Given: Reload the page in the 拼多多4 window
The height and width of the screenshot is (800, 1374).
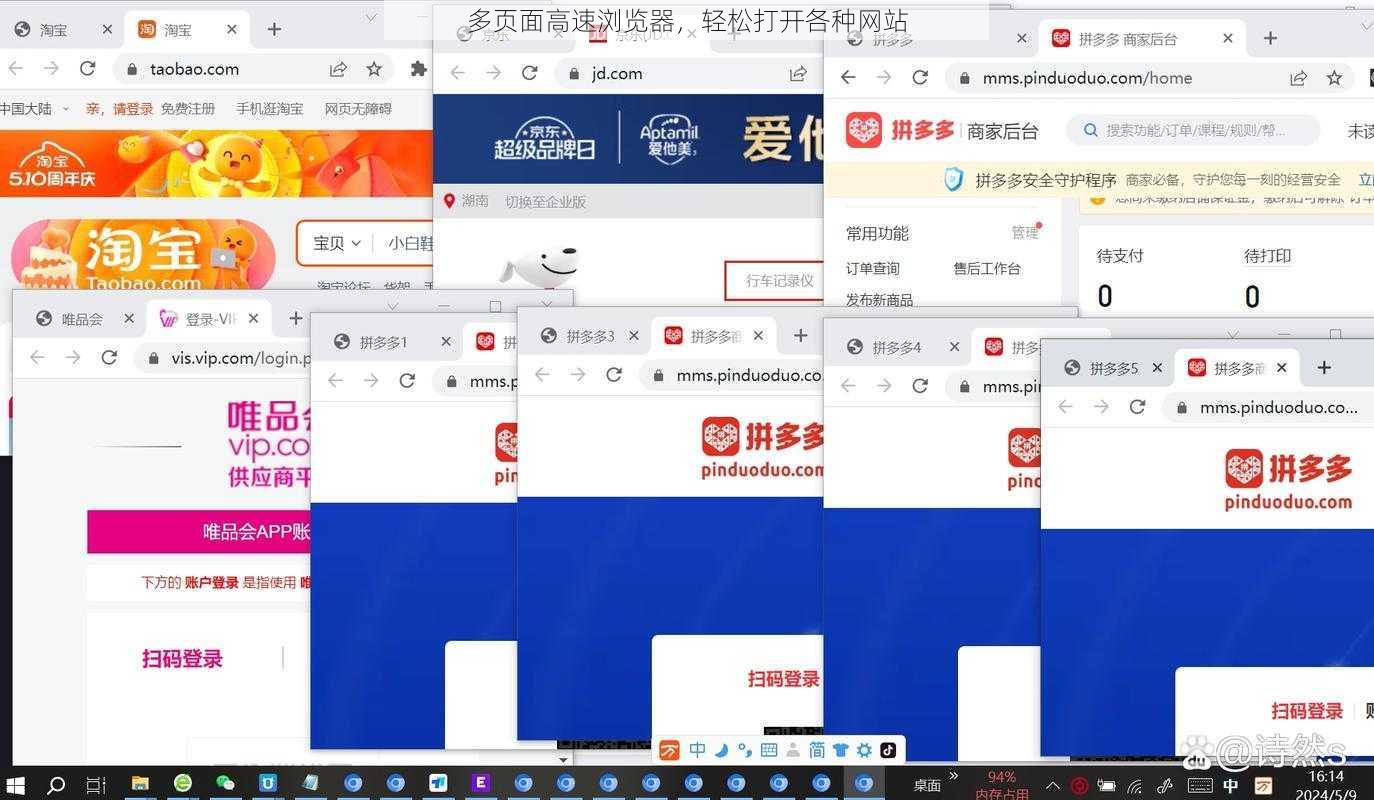Looking at the screenshot, I should click(x=920, y=385).
